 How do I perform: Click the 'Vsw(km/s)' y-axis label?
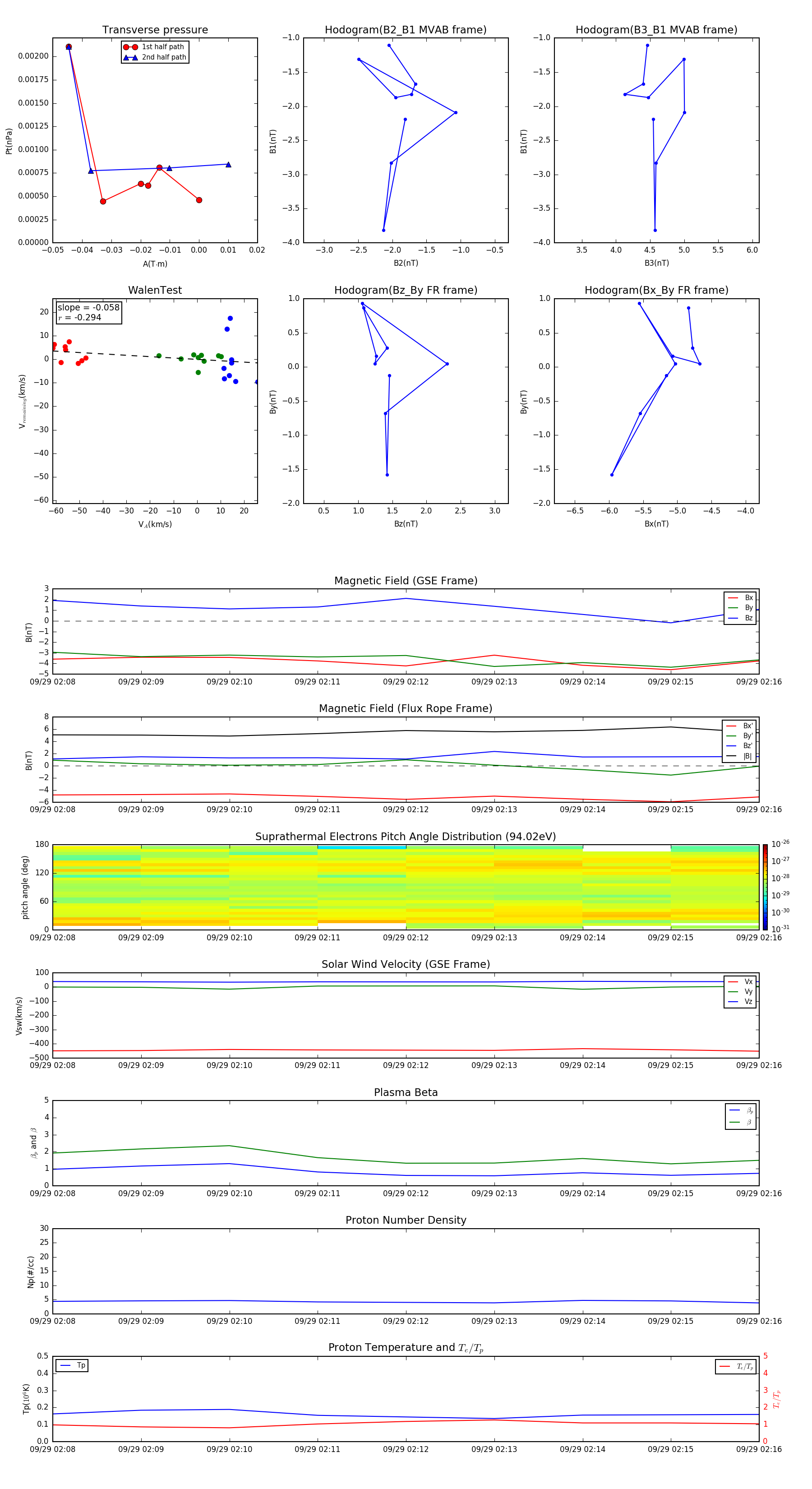click(18, 1016)
